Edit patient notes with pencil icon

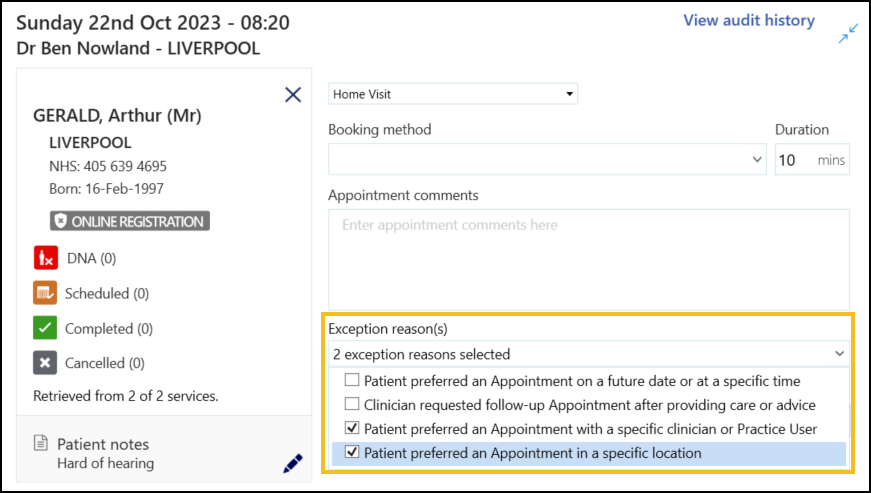[292, 463]
